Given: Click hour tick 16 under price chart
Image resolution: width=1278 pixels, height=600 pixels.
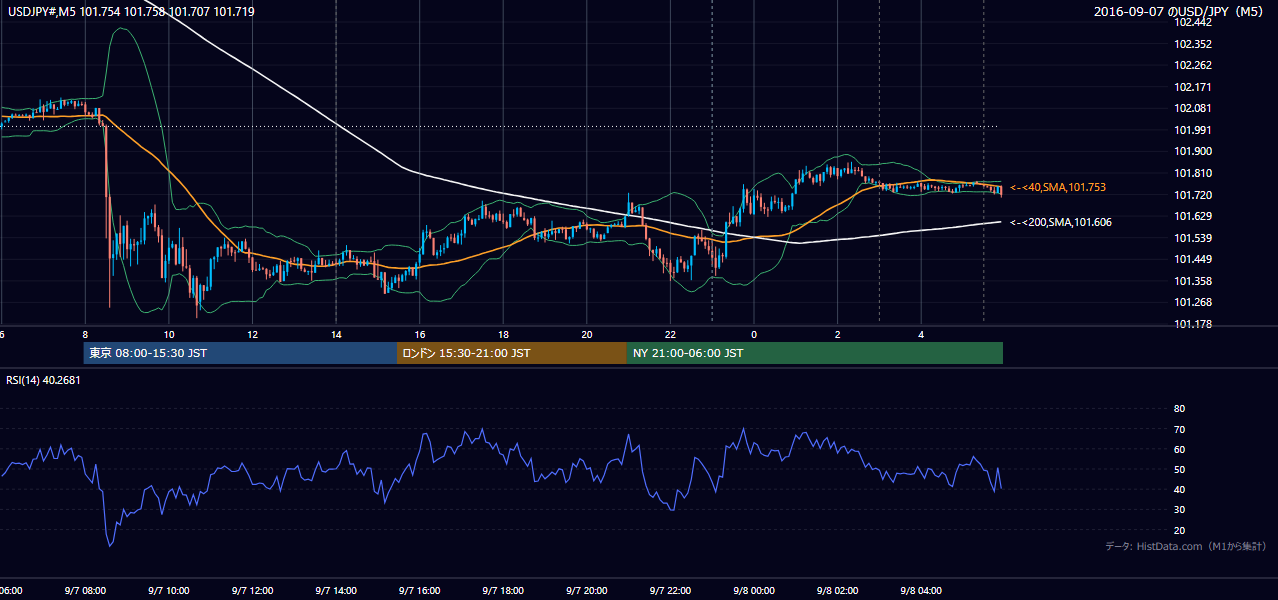Looking at the screenshot, I should click(420, 334).
